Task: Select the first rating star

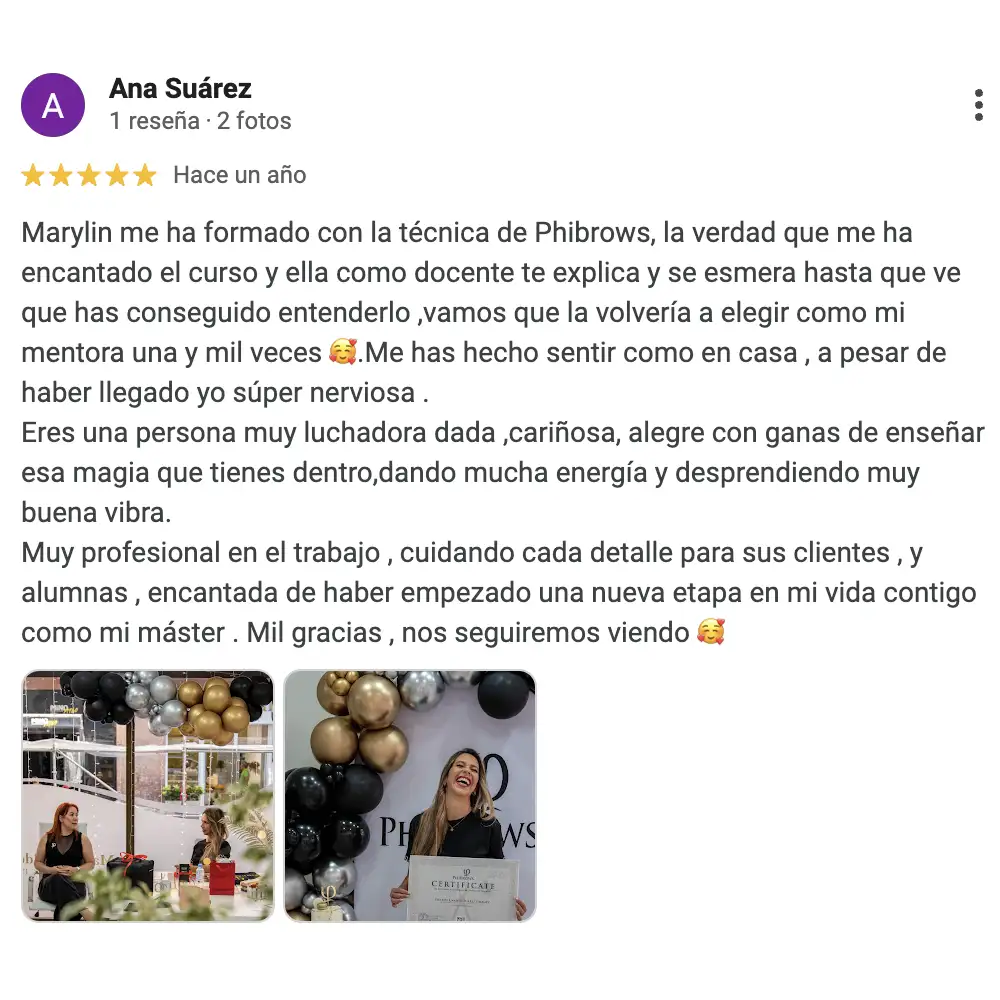Action: tap(33, 175)
